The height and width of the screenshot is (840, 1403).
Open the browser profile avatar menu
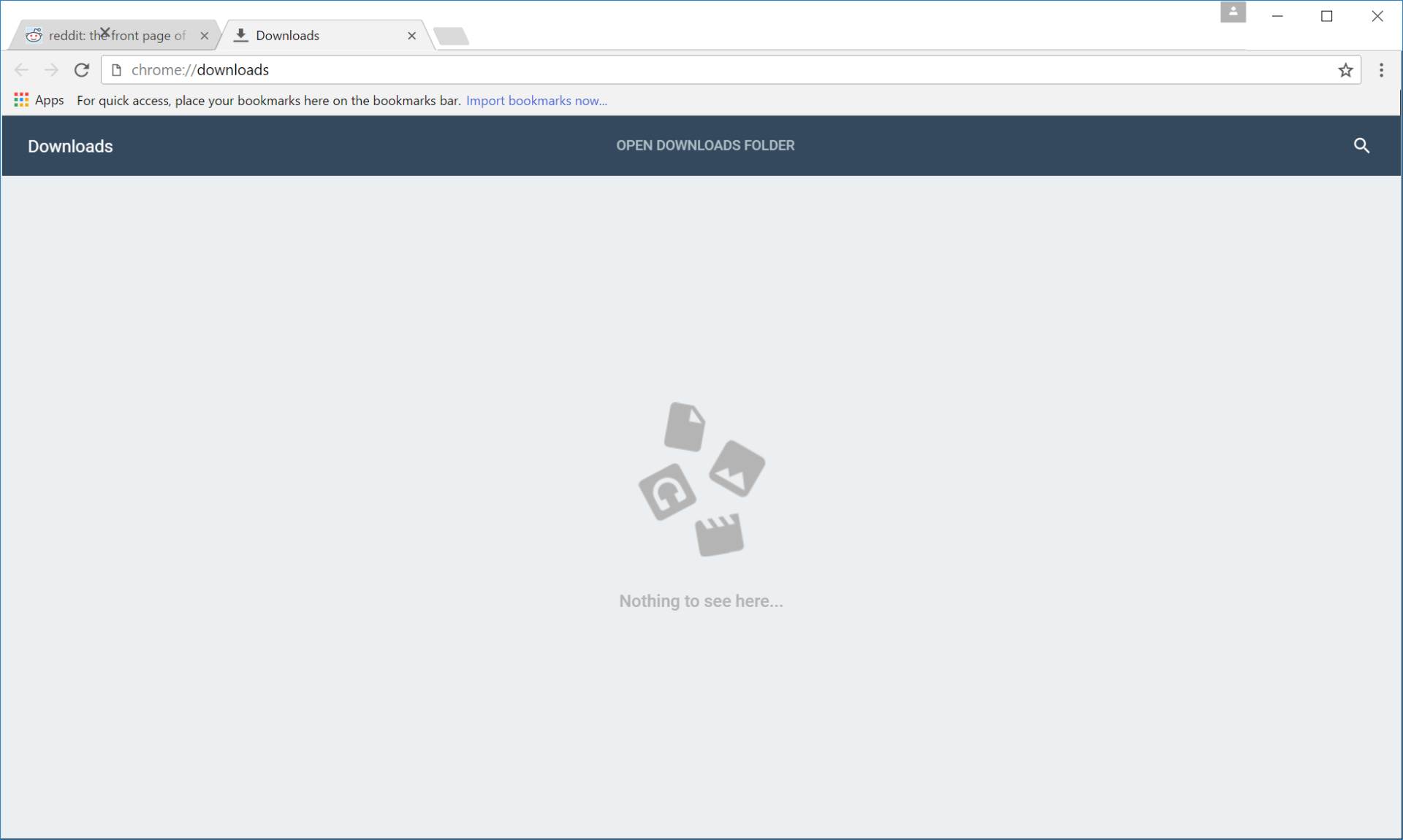coord(1233,12)
